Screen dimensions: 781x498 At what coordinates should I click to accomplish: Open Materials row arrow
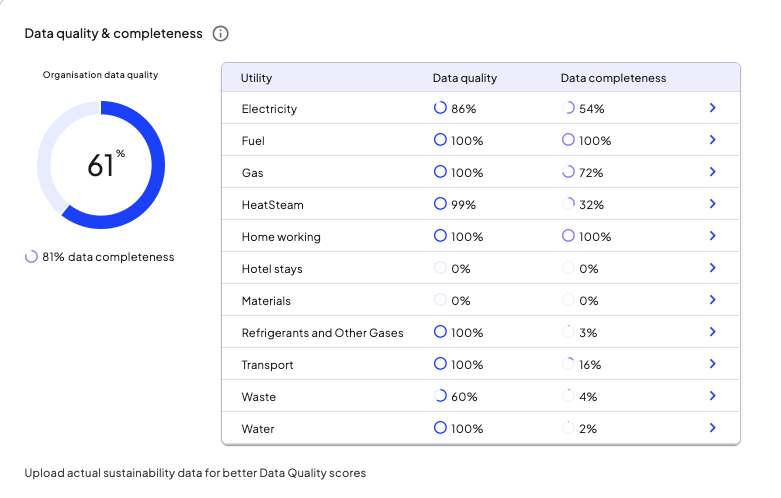tap(713, 300)
